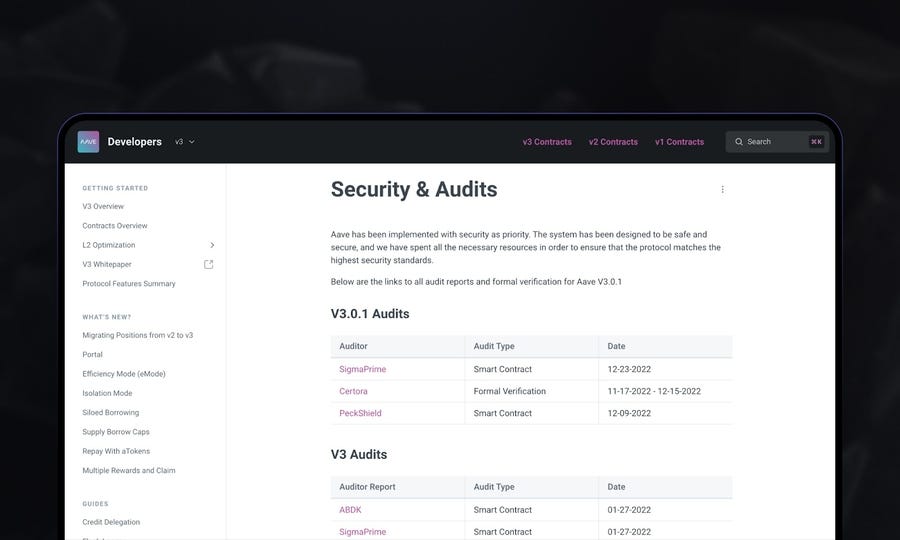The width and height of the screenshot is (900, 540).
Task: Expand the L2 Optimization chevron
Action: pos(212,245)
